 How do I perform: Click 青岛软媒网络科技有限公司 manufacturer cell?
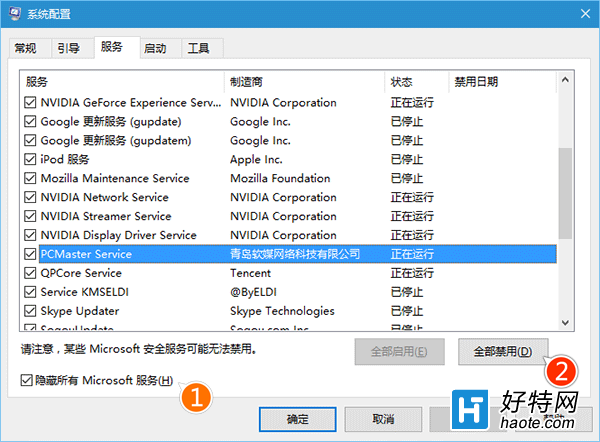(x=295, y=254)
